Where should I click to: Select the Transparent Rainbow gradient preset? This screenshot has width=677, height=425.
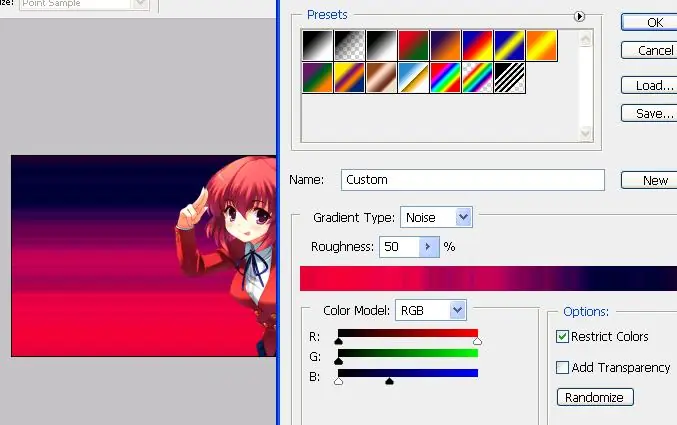[477, 77]
